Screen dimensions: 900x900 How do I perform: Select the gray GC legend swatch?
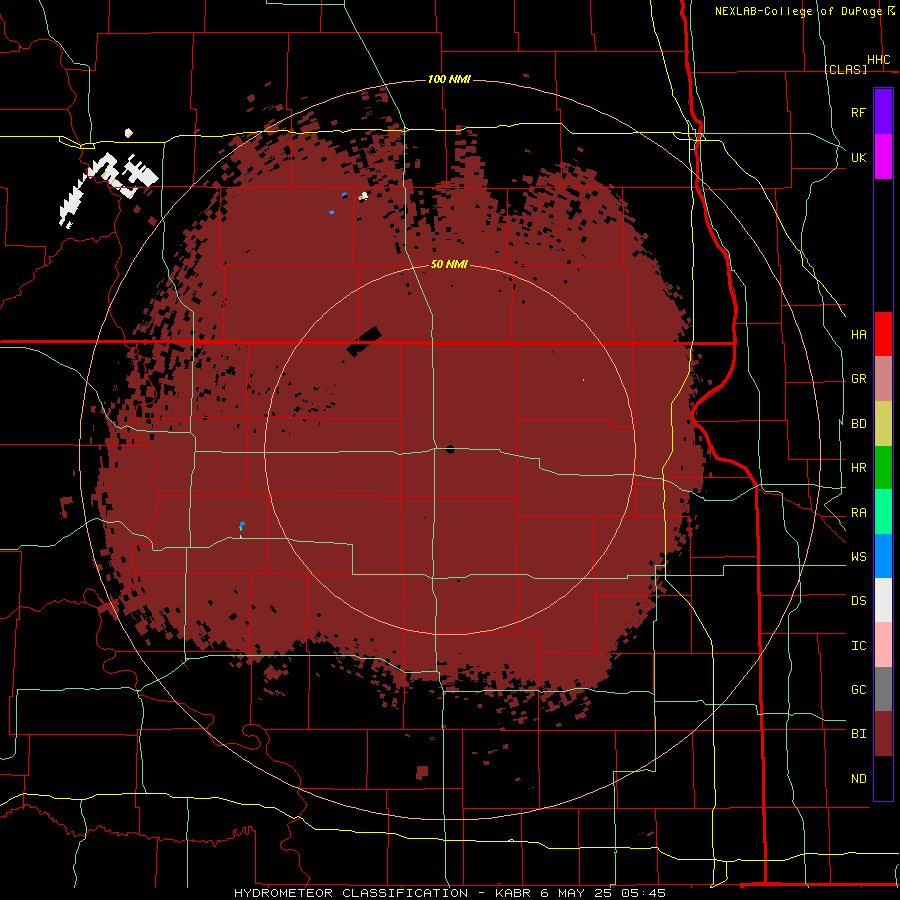pyautogui.click(x=883, y=689)
